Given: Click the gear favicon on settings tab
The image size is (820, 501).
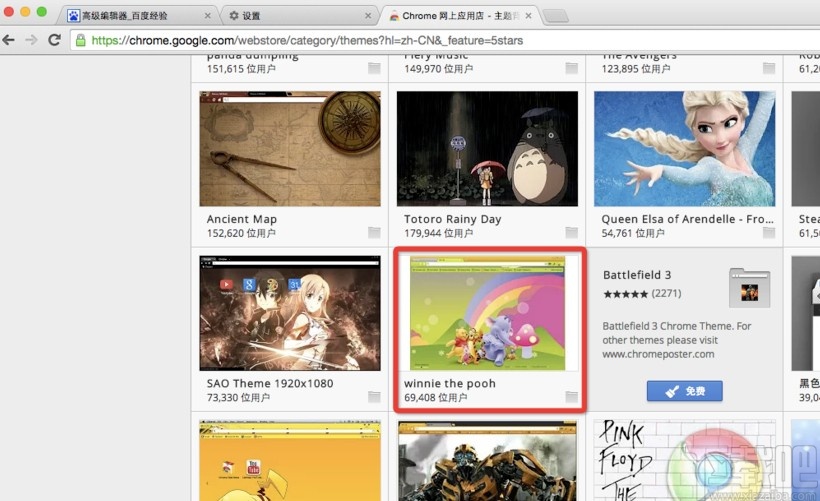Looking at the screenshot, I should (234, 16).
